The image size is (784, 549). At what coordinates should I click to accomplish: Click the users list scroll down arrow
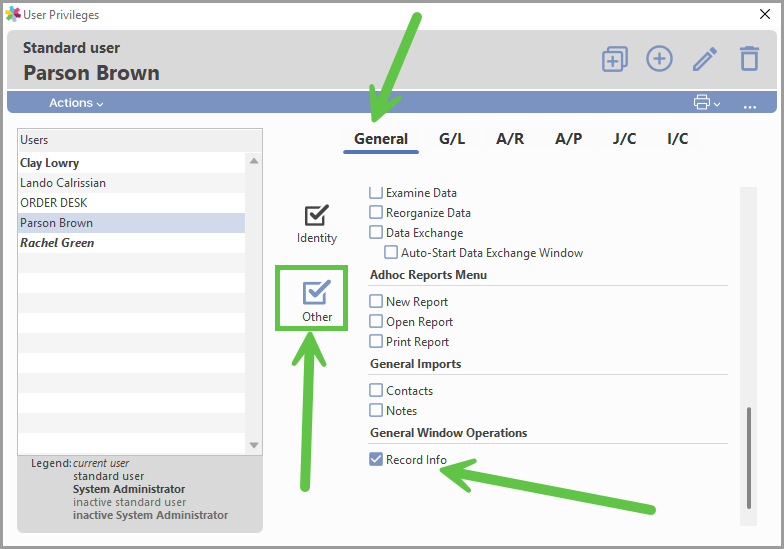254,445
